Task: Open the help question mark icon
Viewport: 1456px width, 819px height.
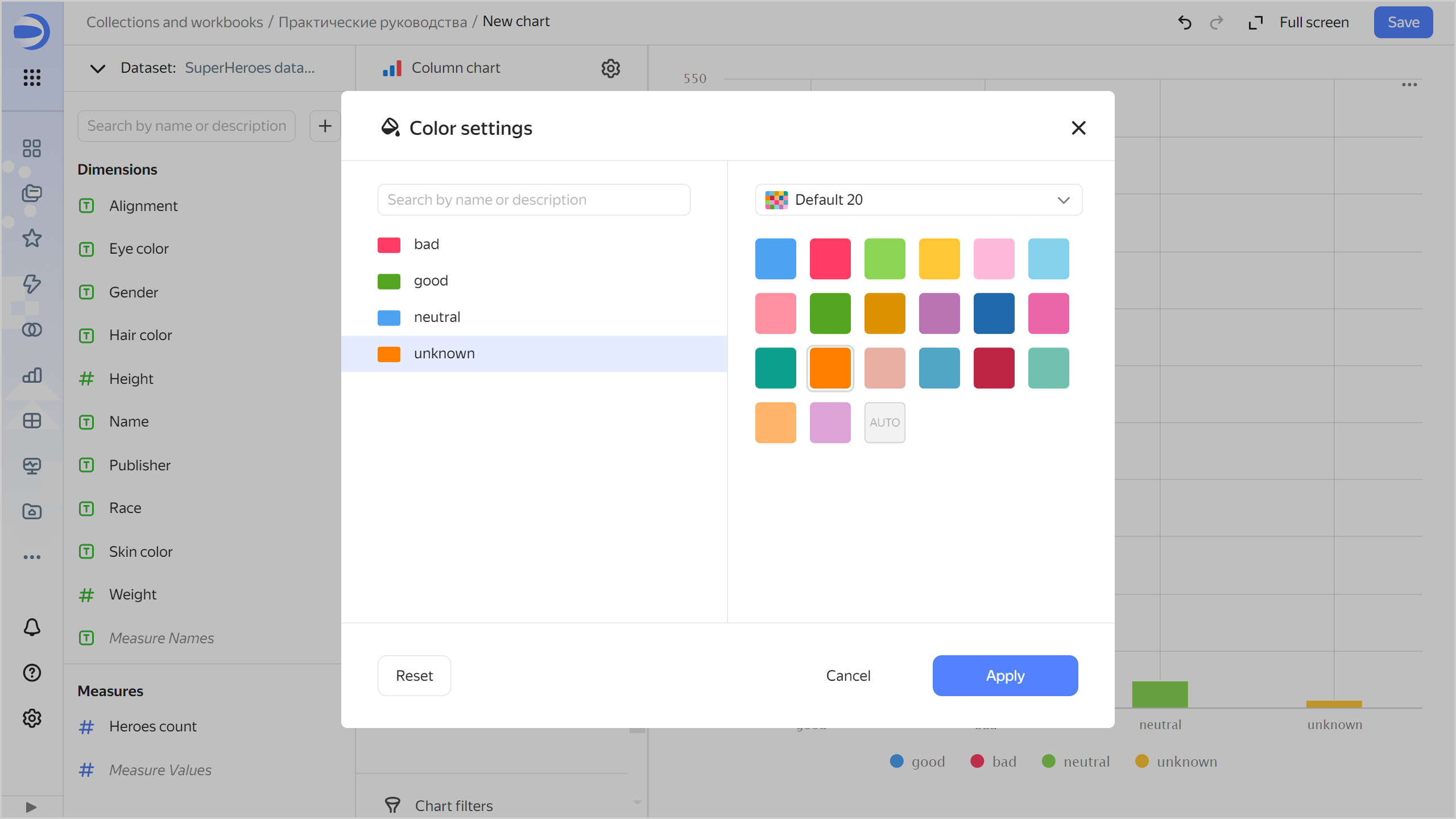Action: pos(32,673)
